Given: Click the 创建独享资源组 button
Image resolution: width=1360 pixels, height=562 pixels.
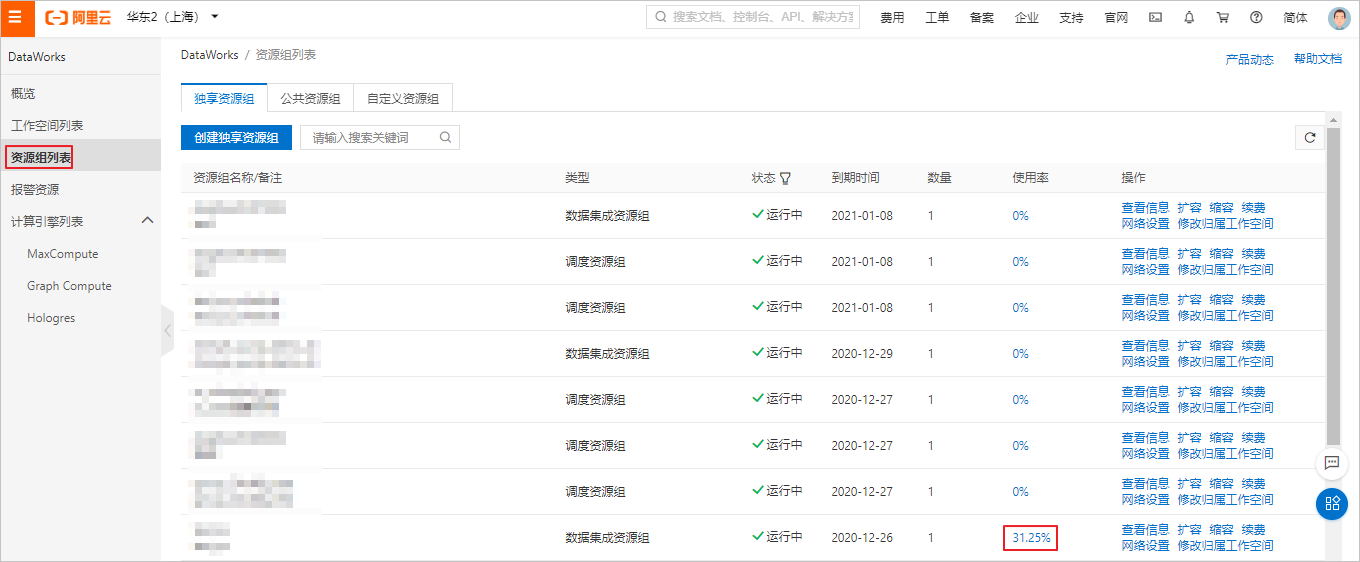Looking at the screenshot, I should 236,138.
